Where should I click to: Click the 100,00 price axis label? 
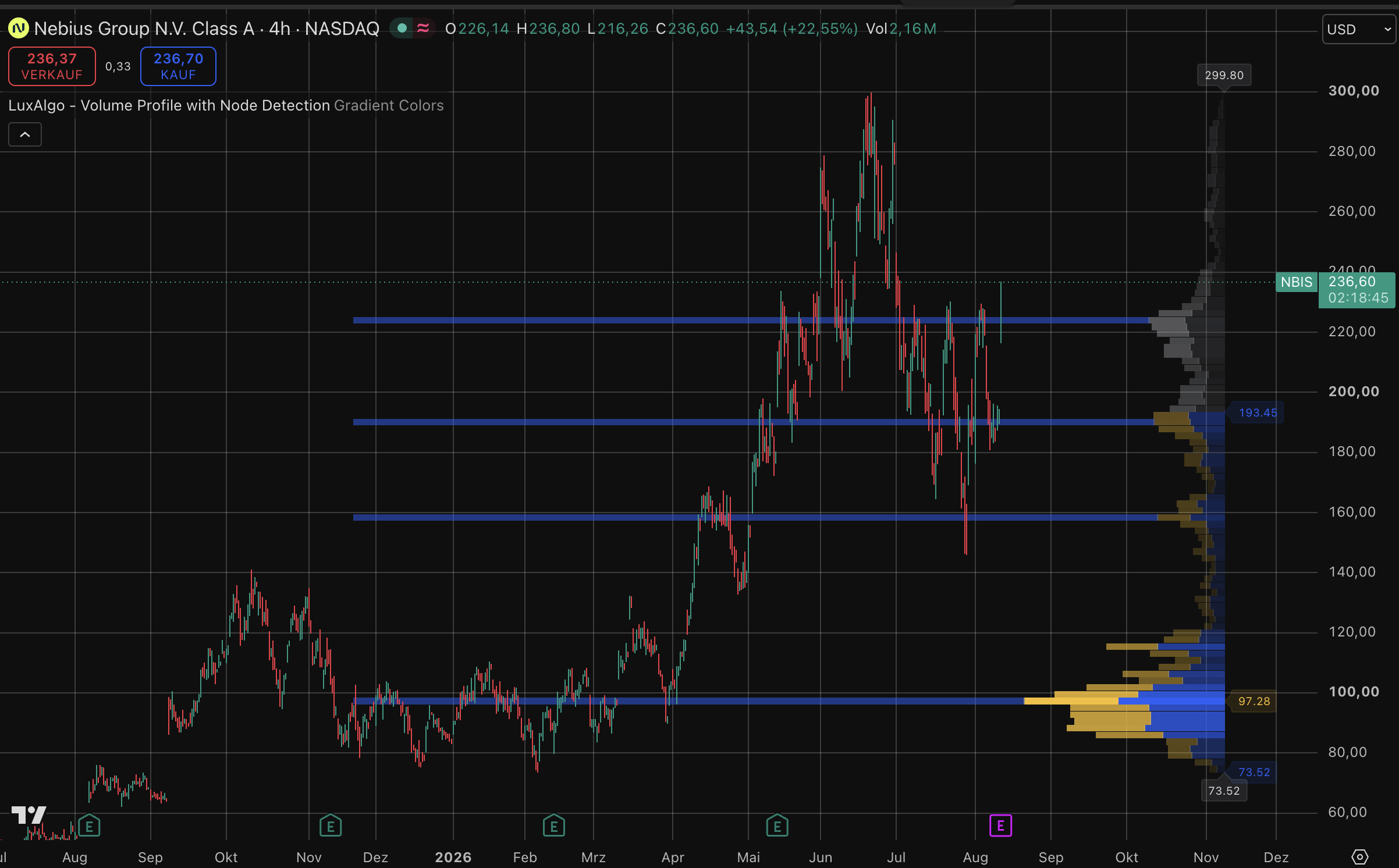1354,692
